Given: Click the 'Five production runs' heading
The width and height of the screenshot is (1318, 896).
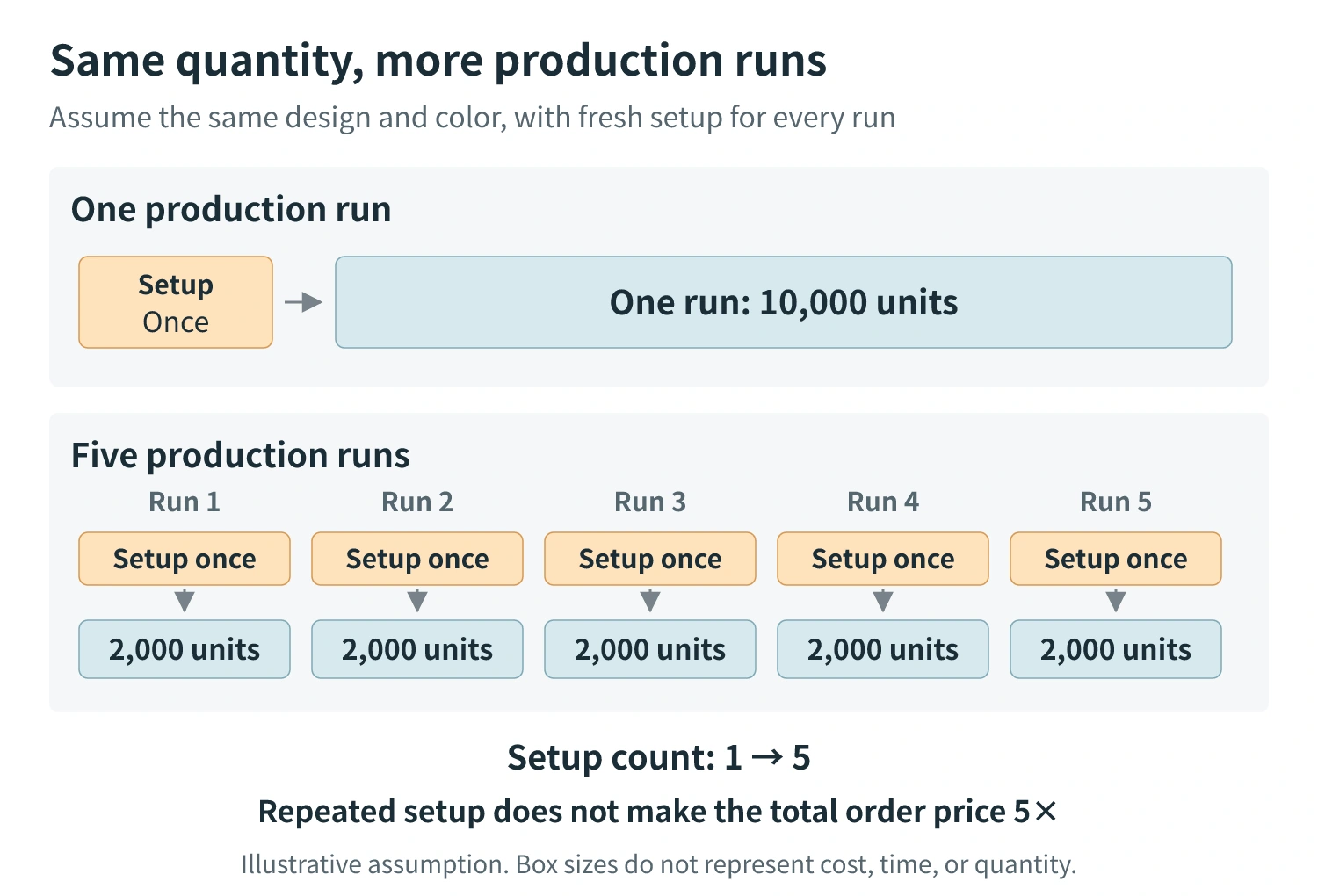Looking at the screenshot, I should click(241, 456).
